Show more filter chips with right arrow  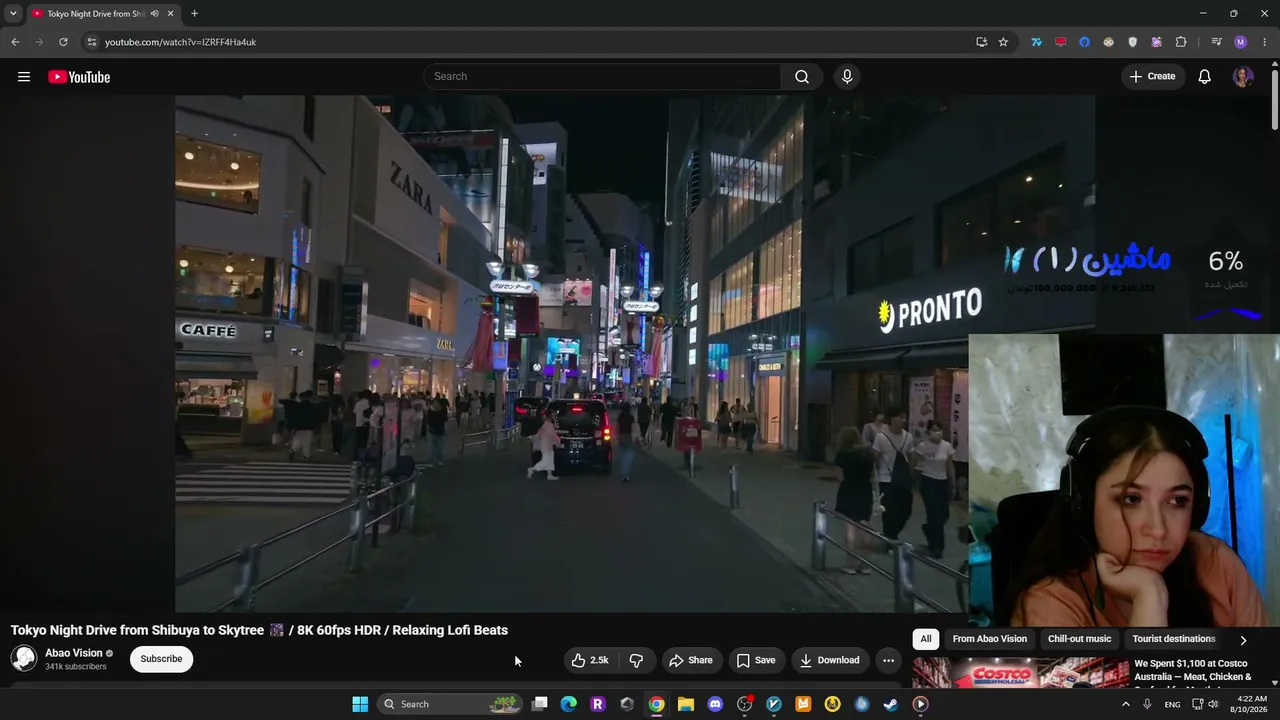click(1243, 640)
